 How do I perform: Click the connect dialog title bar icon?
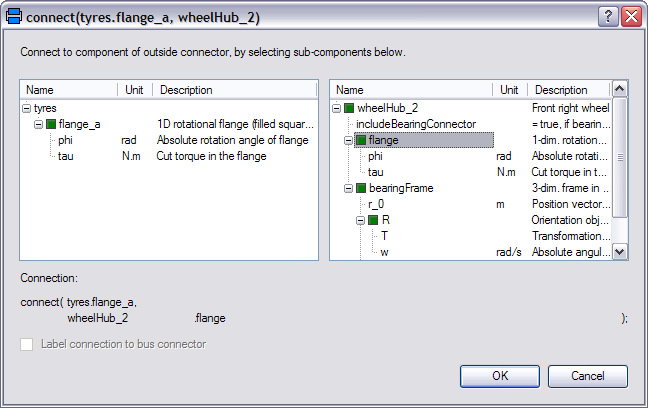coord(14,17)
